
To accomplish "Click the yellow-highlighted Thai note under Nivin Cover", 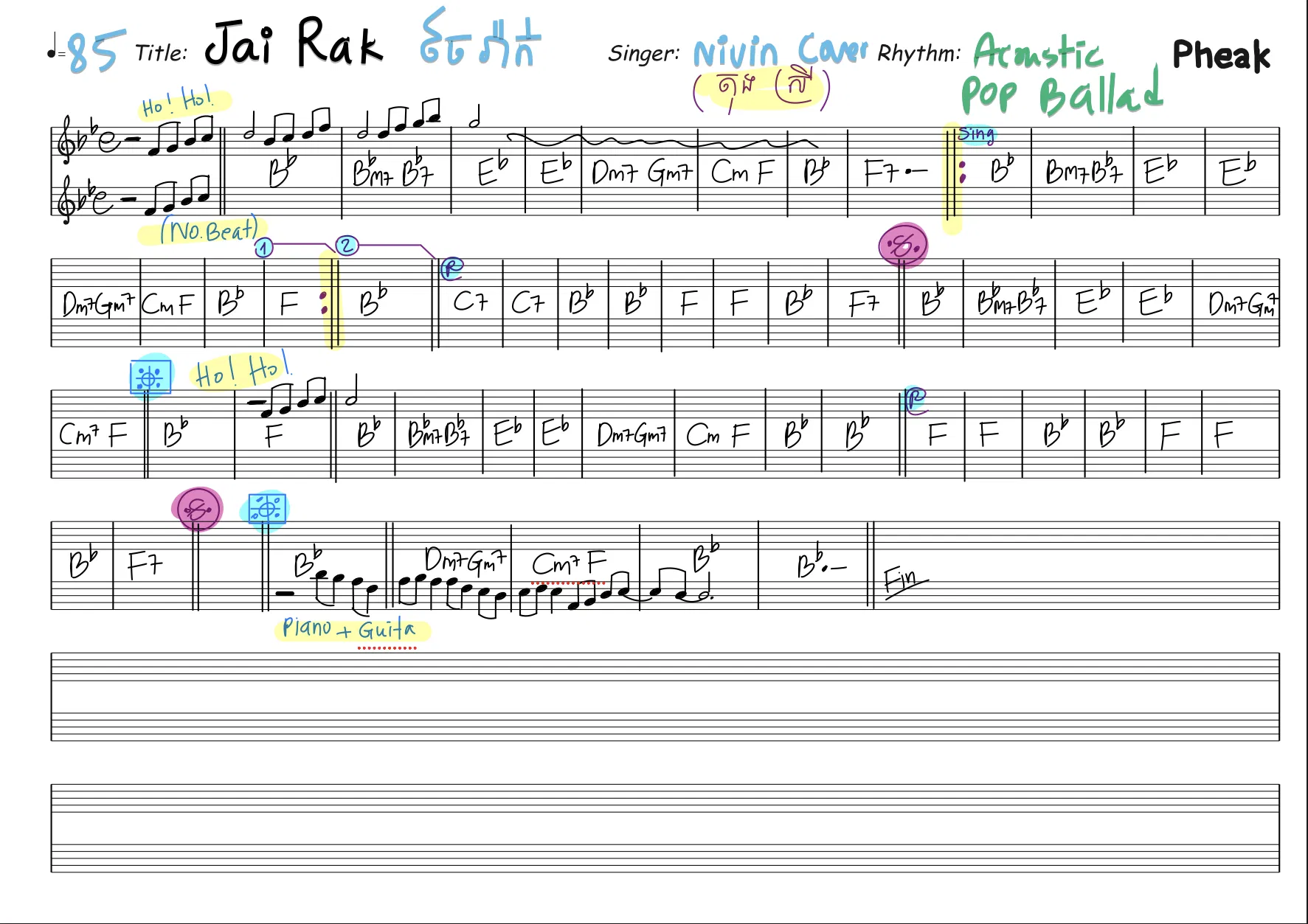I will [761, 90].
